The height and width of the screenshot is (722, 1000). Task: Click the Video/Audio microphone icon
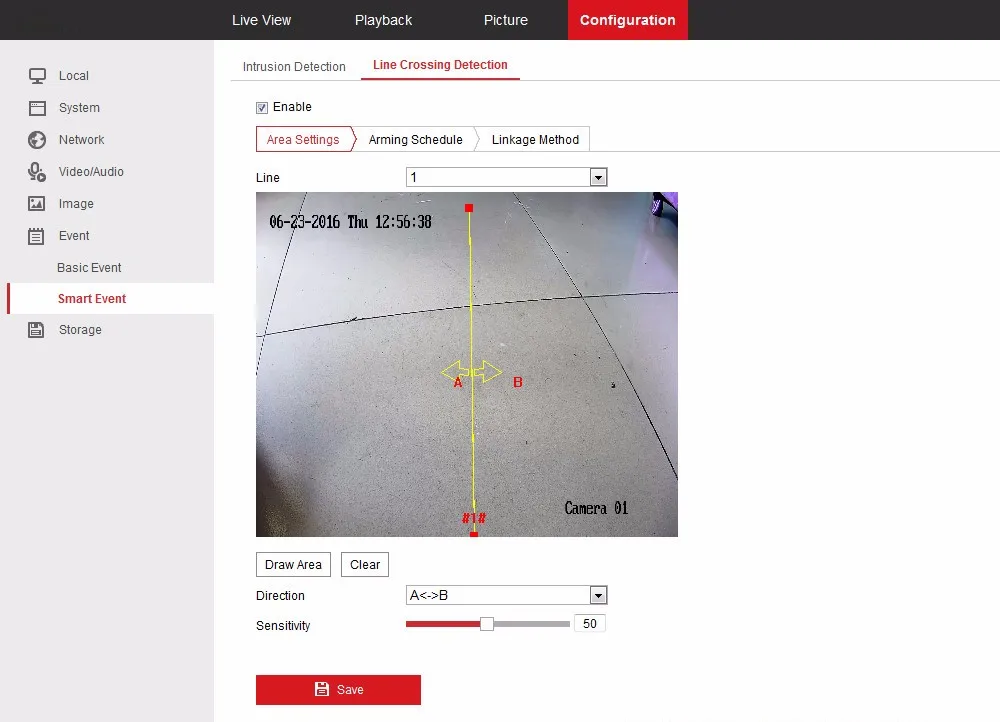(37, 172)
